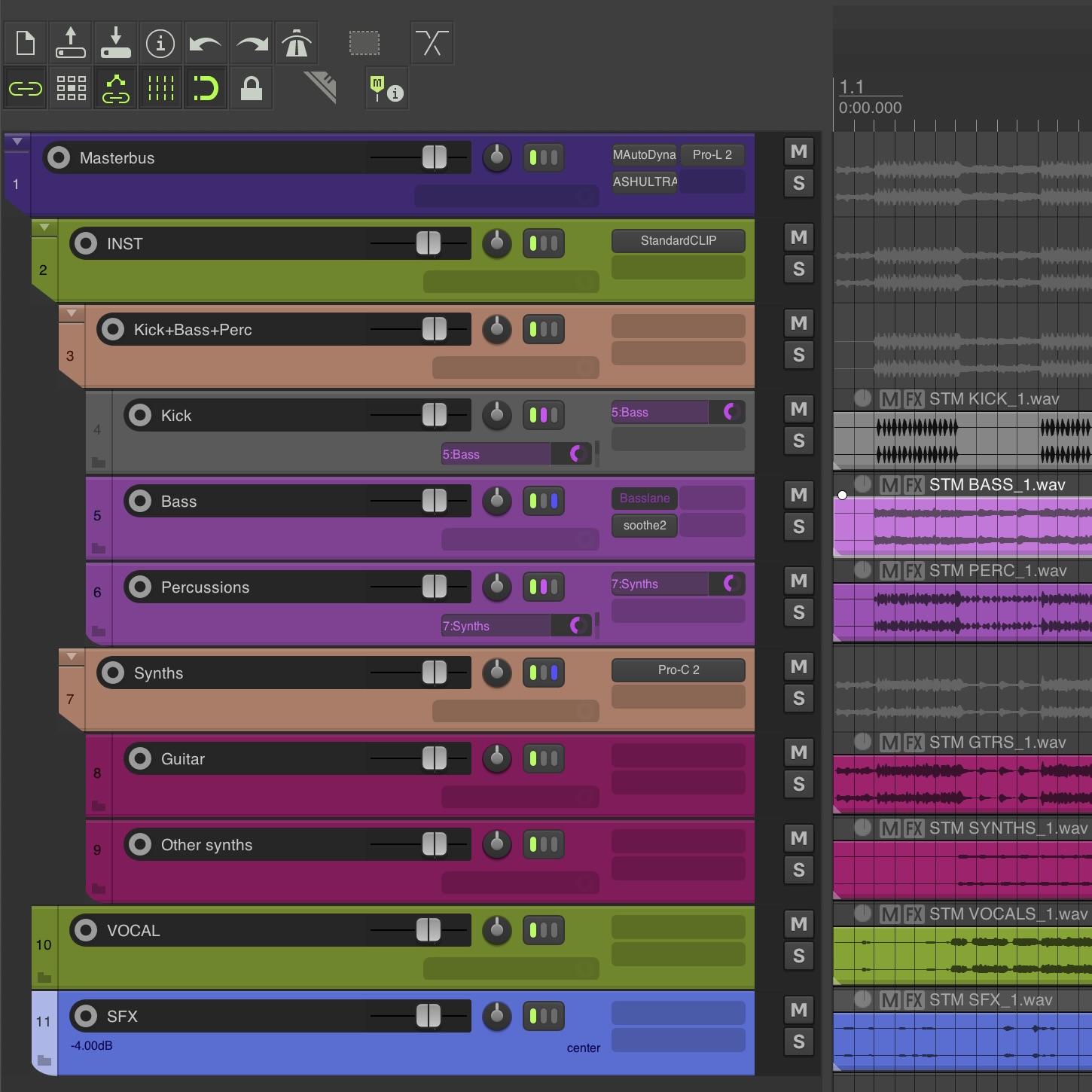Arm record on the Kick track

tap(139, 415)
